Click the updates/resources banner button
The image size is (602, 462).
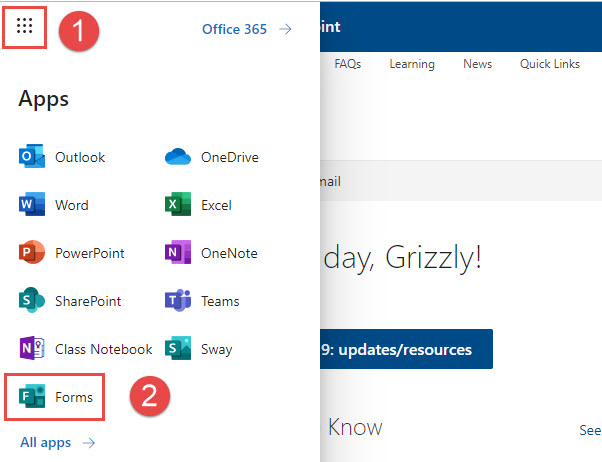407,349
